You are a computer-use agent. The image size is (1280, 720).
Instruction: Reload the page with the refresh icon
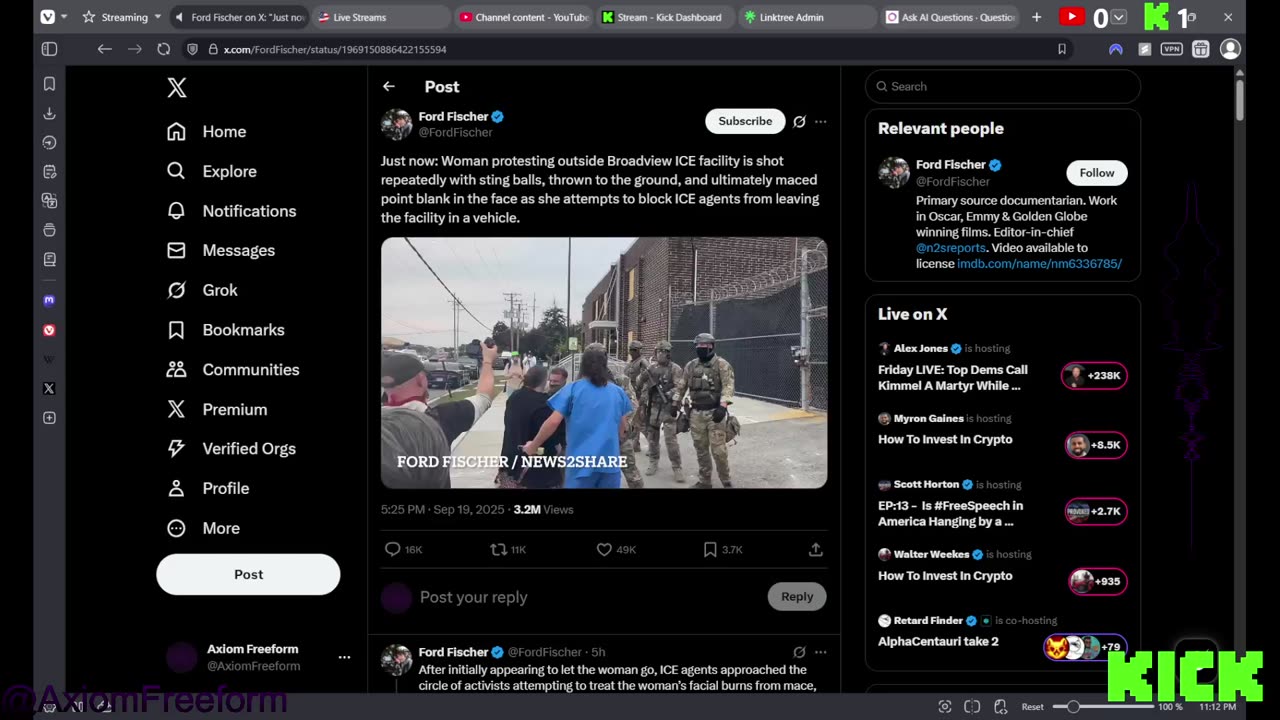pos(164,49)
